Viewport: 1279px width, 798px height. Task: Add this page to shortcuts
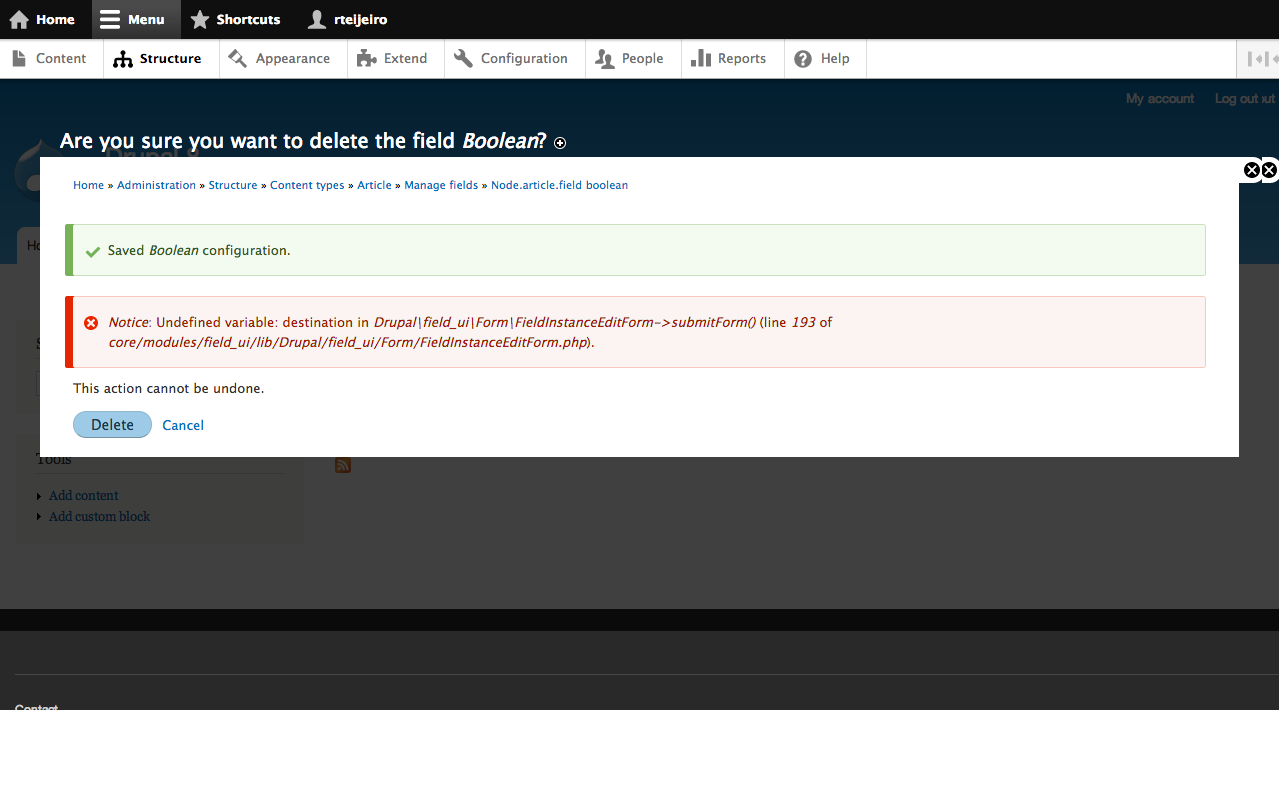[x=560, y=143]
